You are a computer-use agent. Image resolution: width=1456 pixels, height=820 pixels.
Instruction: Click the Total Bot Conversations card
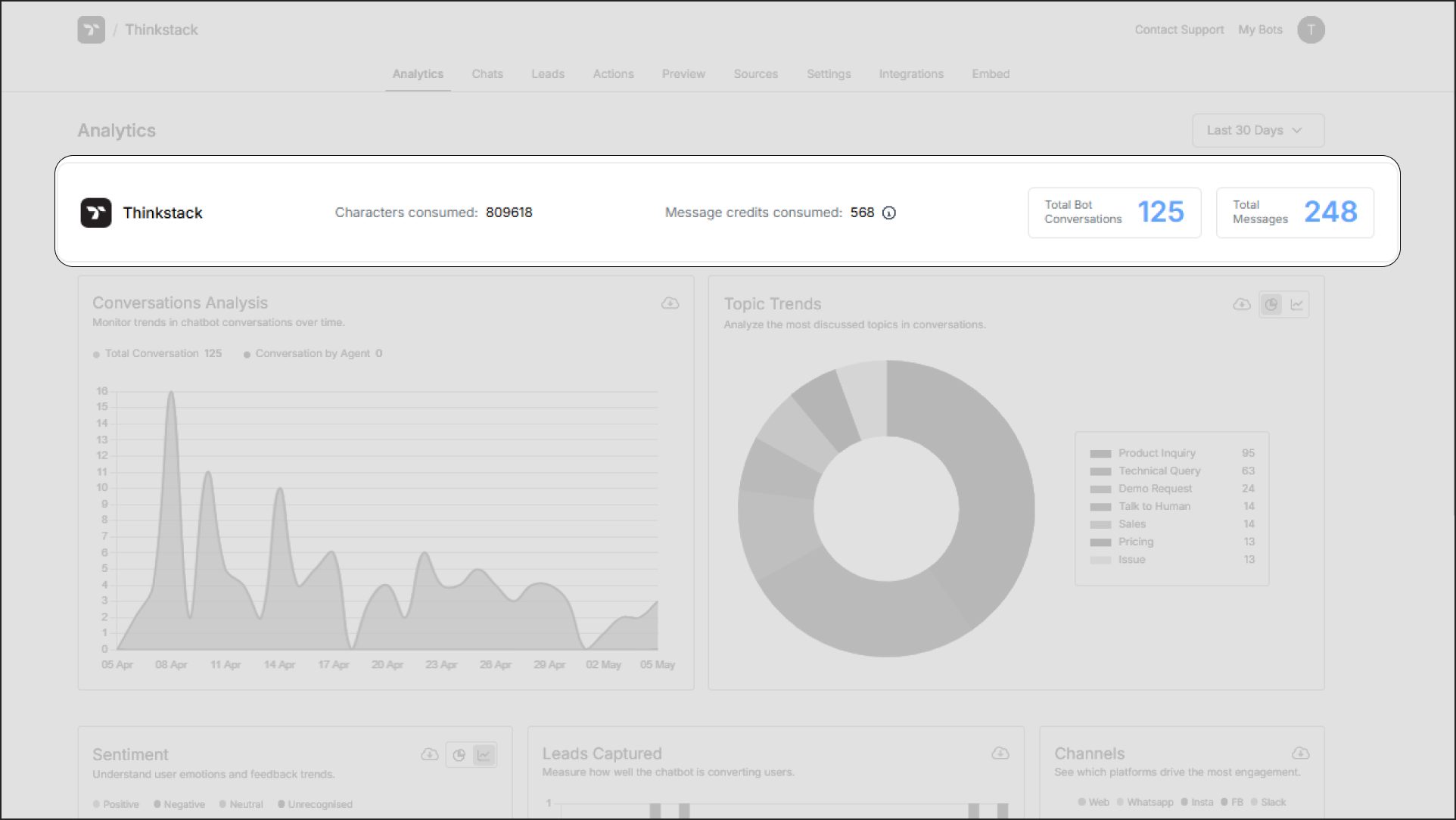pos(1114,213)
